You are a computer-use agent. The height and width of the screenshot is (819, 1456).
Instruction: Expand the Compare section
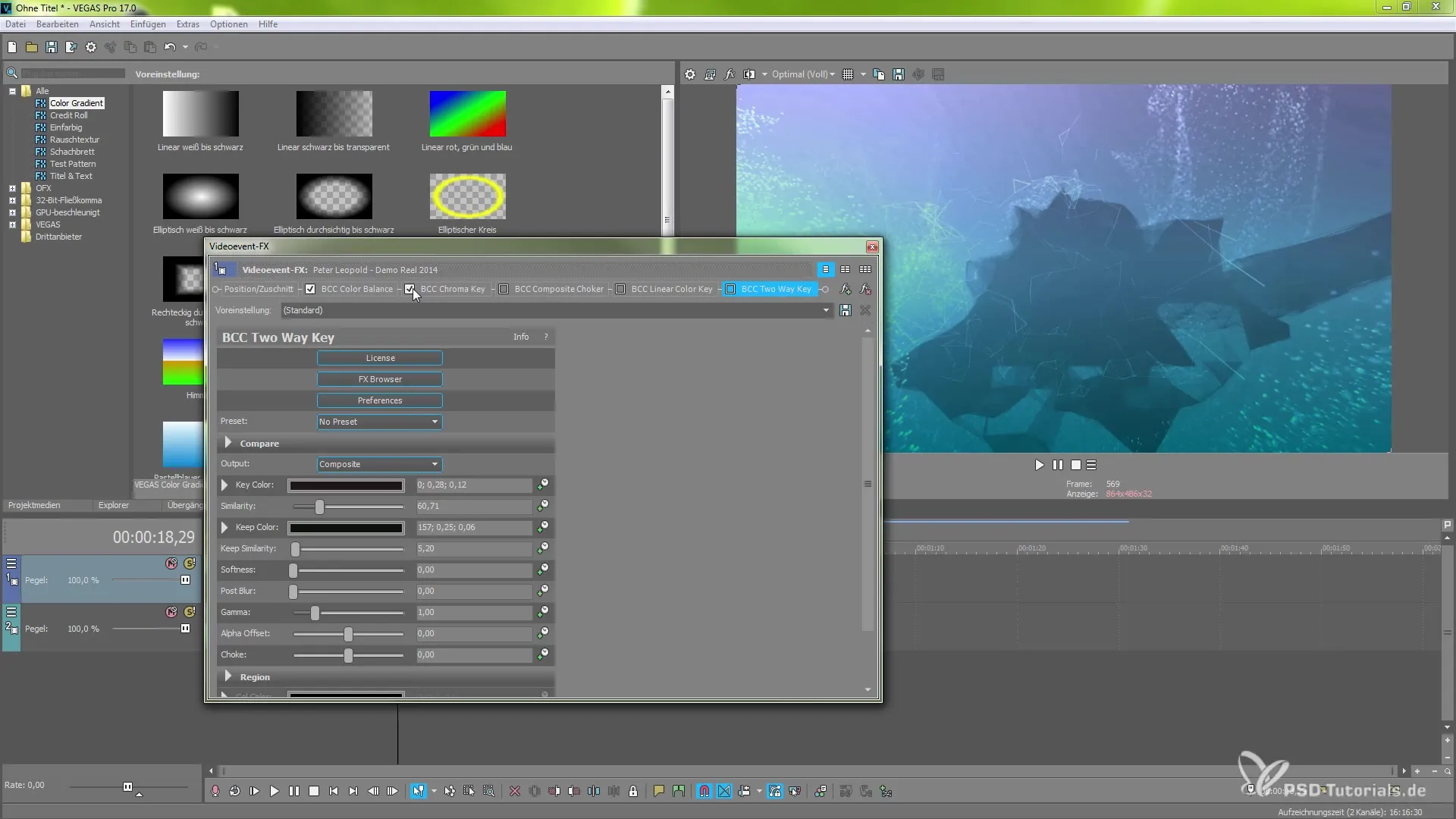click(227, 443)
